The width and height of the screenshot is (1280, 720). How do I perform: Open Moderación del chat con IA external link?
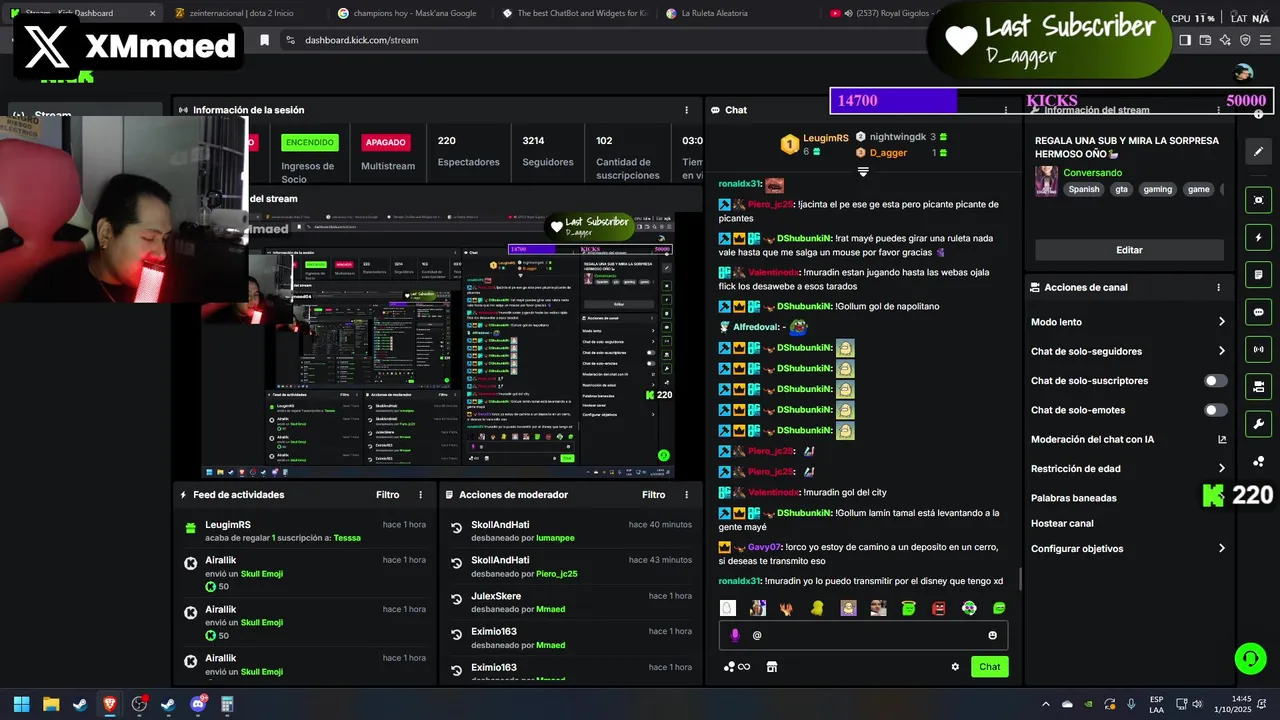click(x=1222, y=439)
